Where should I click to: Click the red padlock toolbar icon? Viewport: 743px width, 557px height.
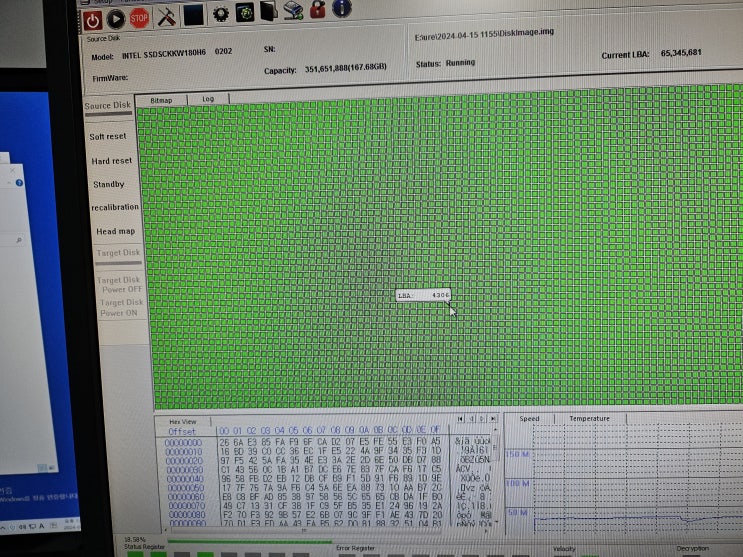point(317,9)
